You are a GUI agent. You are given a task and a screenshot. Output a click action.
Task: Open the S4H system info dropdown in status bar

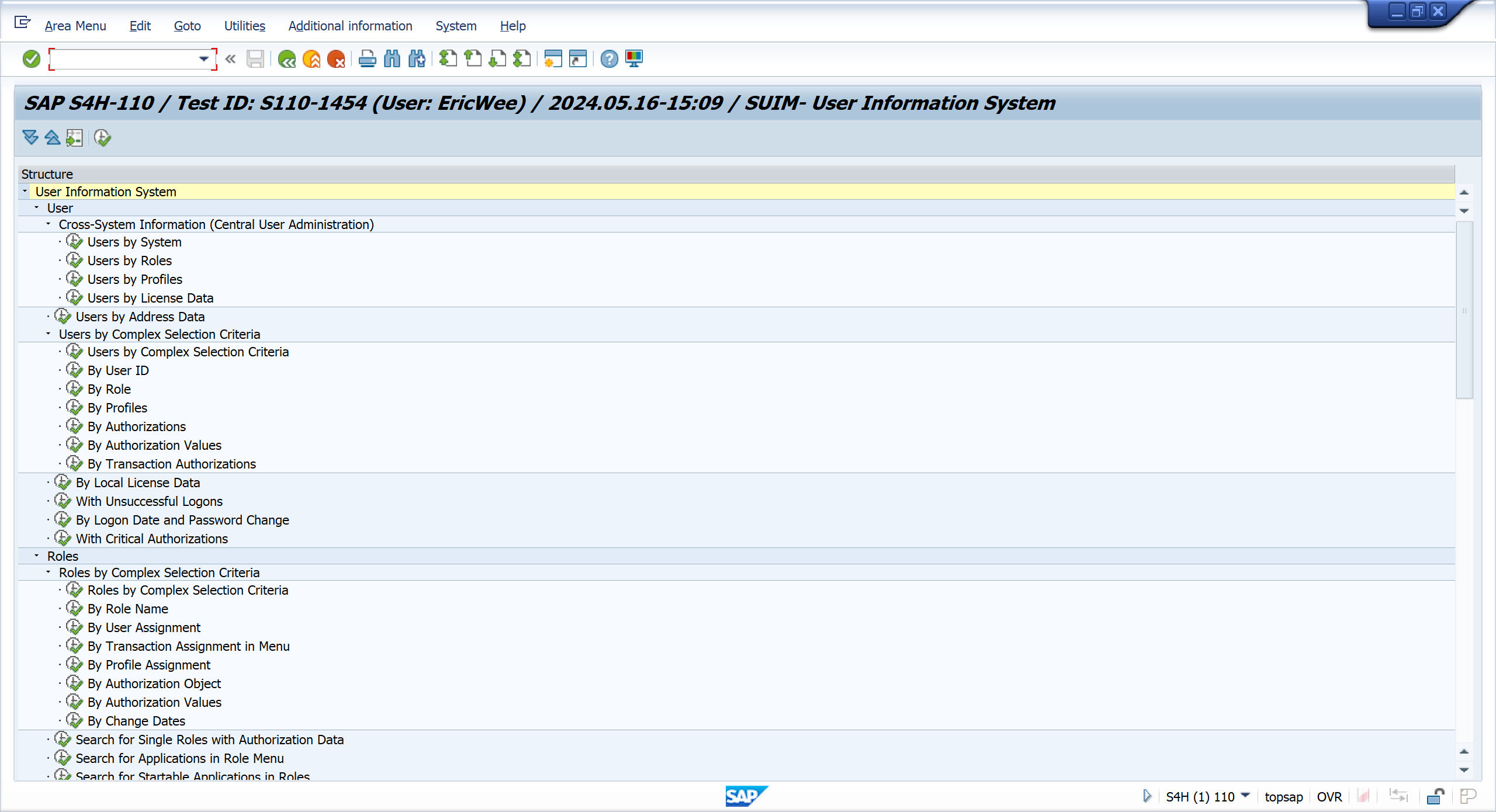tap(1245, 796)
